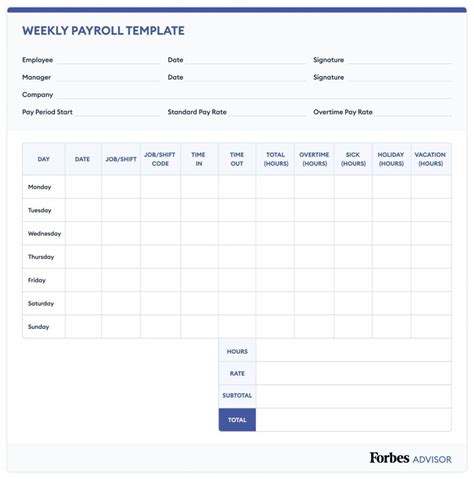Click the blue TOTAL summary label

tap(237, 420)
